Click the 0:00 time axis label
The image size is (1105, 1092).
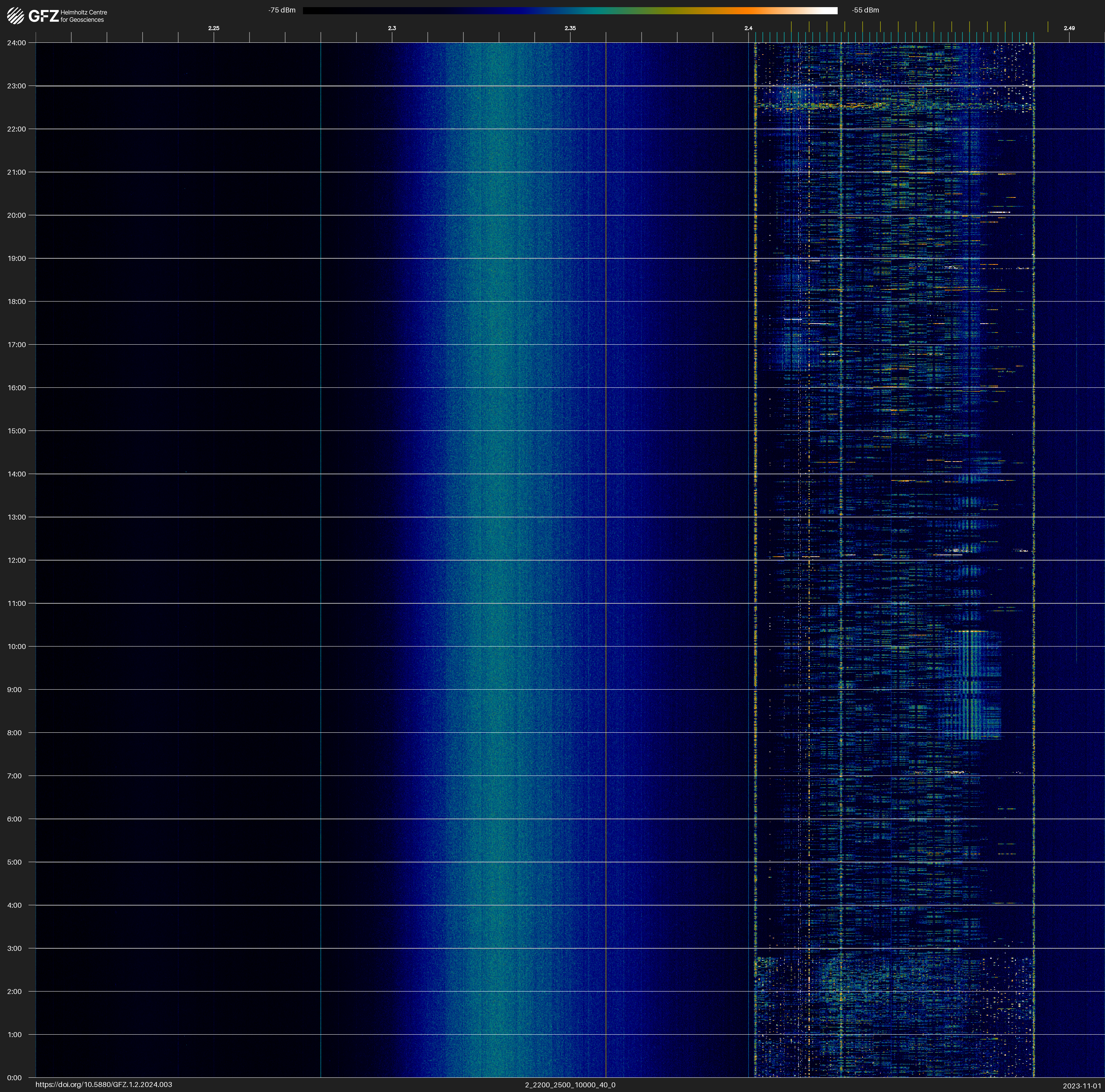click(x=14, y=1078)
